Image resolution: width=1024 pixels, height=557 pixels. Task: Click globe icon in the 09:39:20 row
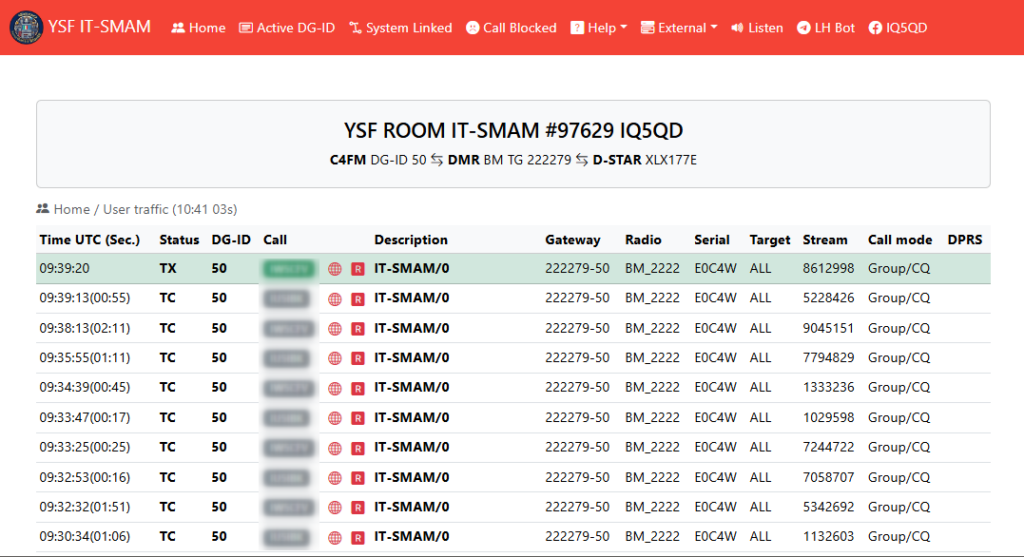tap(335, 269)
